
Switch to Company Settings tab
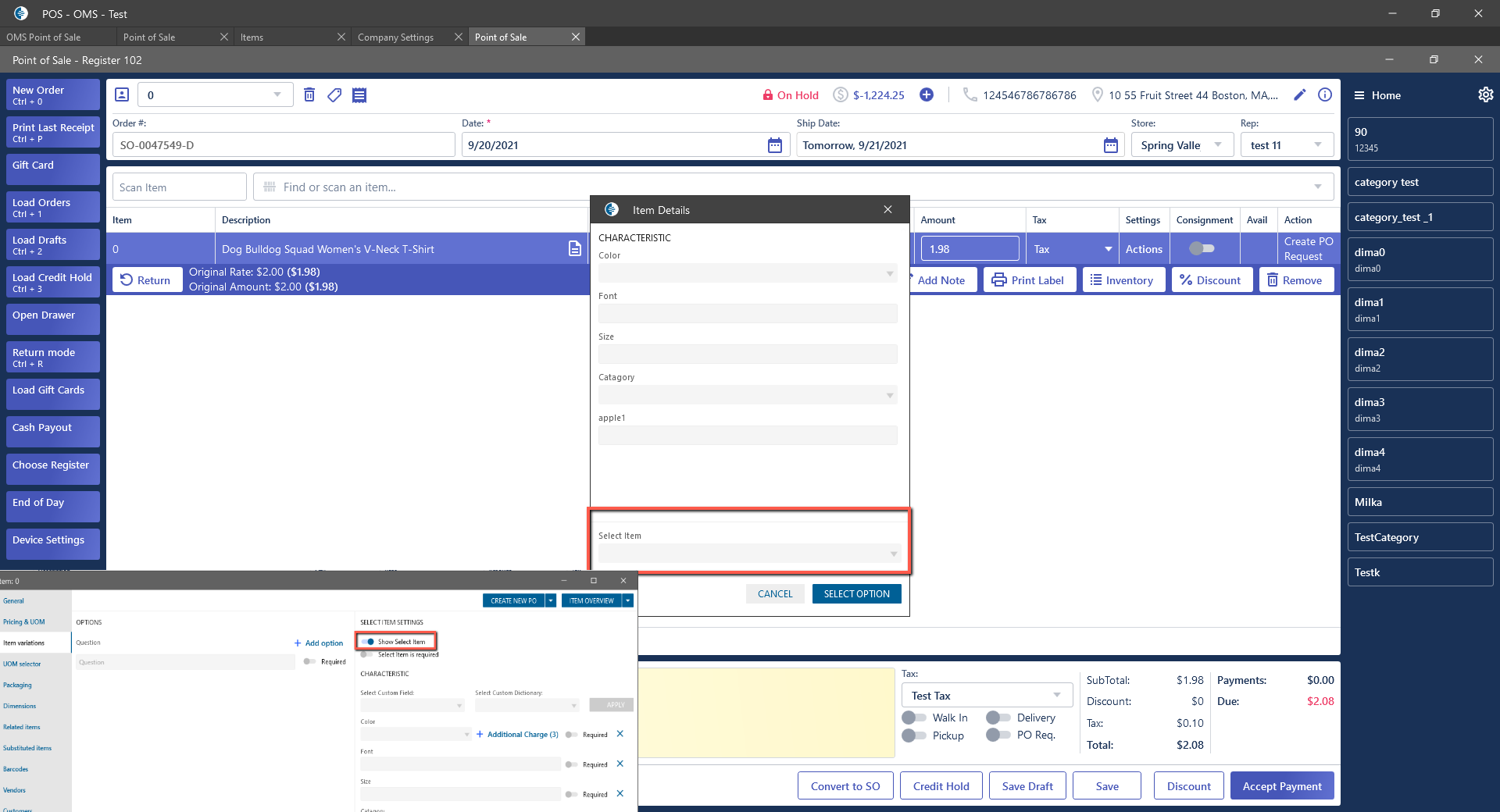396,37
